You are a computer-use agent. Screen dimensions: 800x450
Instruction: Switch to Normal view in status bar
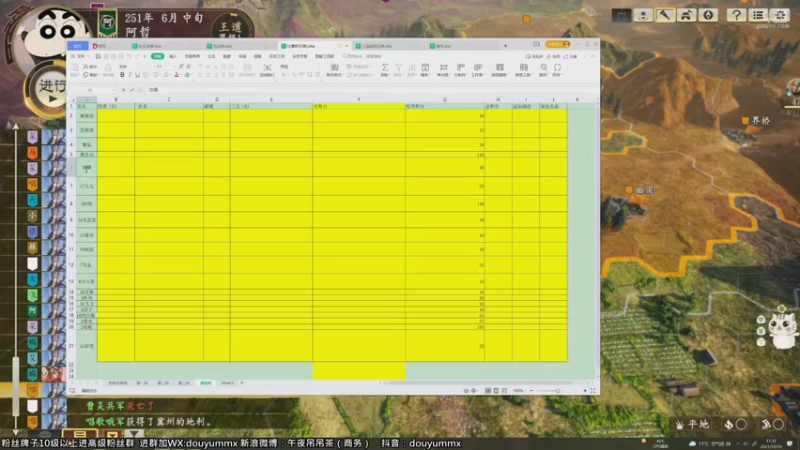pyautogui.click(x=488, y=391)
